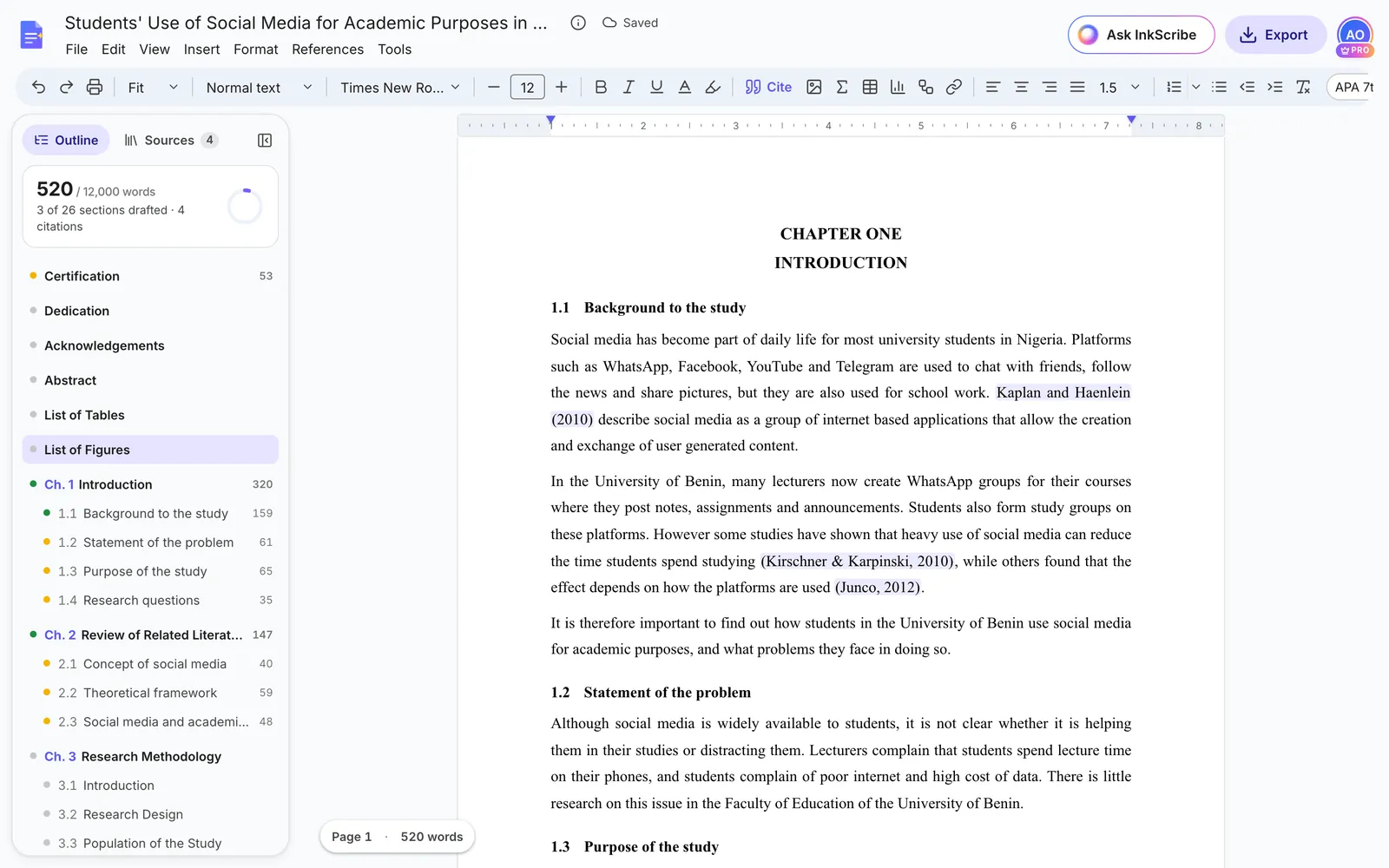The height and width of the screenshot is (868, 1389).
Task: Redo the last undone edit
Action: click(66, 87)
